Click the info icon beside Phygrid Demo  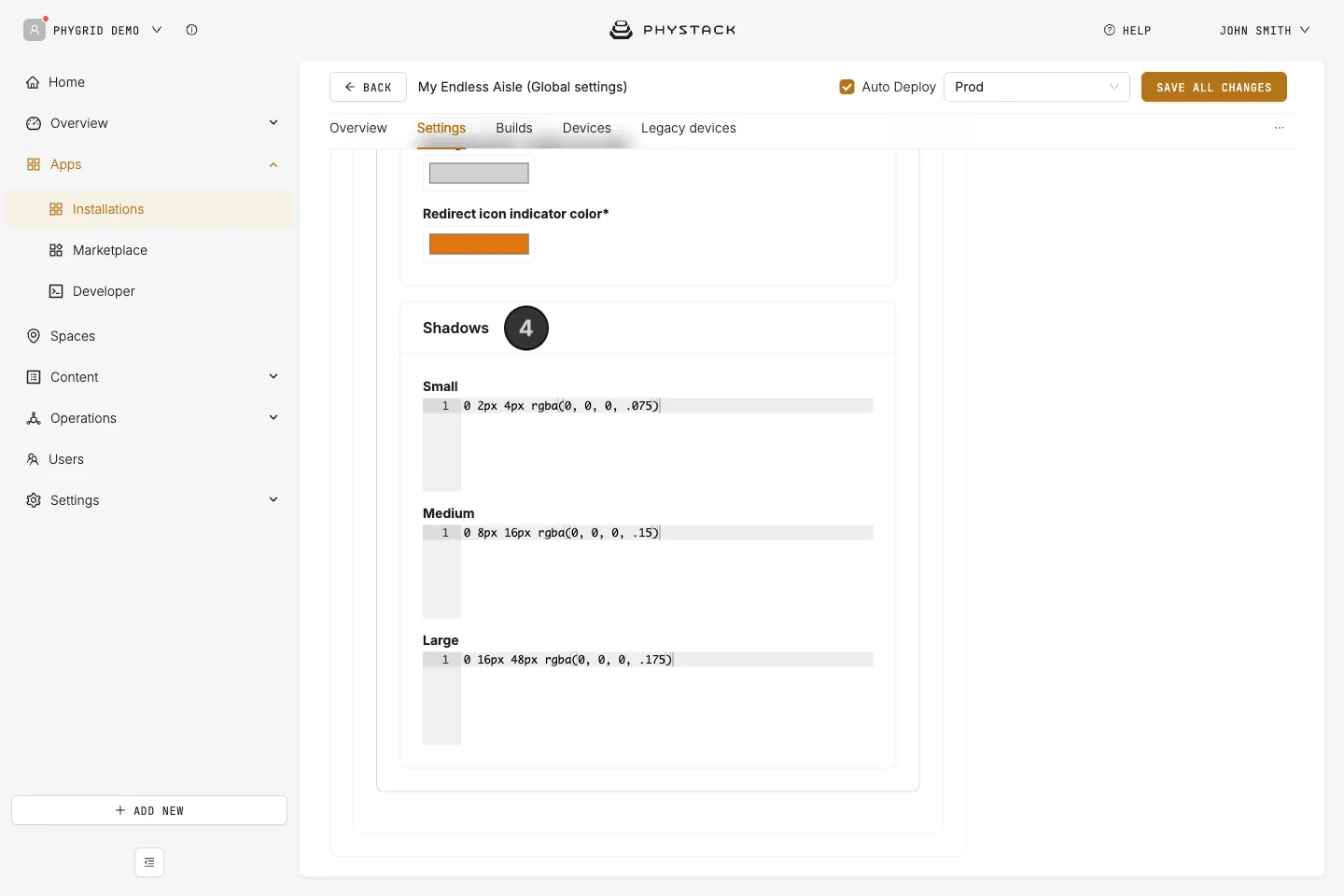191,30
